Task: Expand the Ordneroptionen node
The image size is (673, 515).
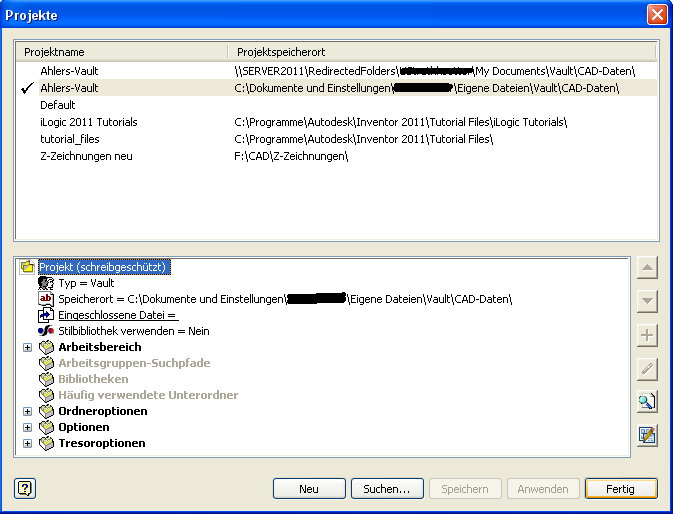Action: [27, 411]
